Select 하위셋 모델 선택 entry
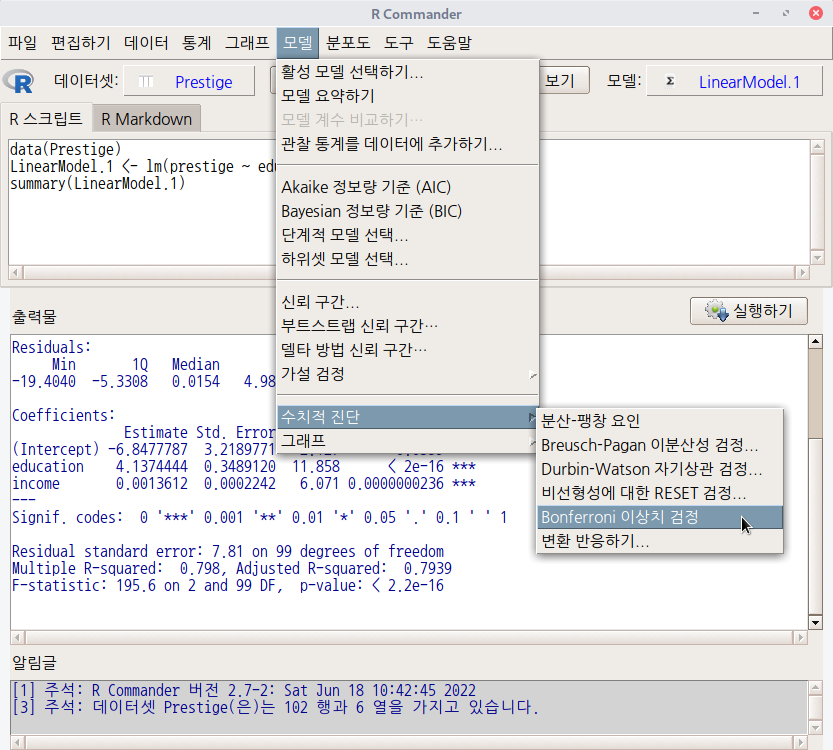This screenshot has height=750, width=833. pyautogui.click(x=407, y=259)
